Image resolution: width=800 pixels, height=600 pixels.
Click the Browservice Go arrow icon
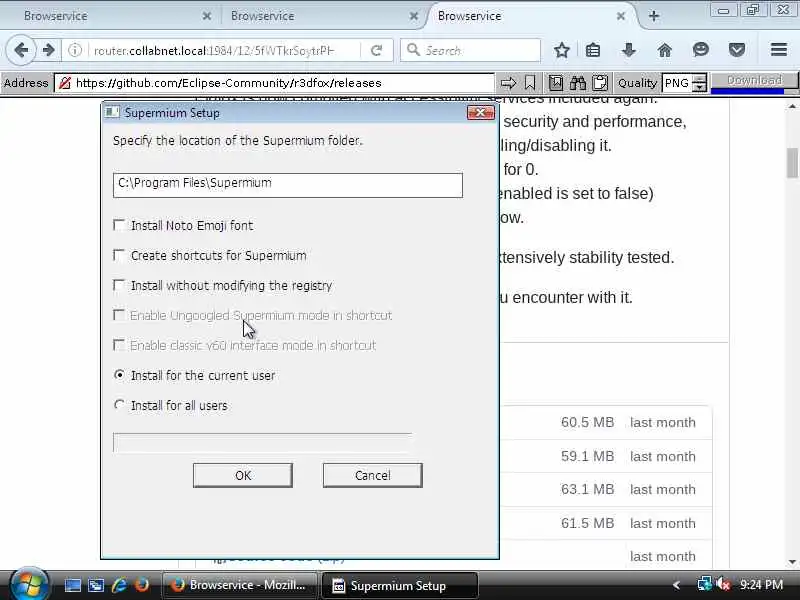tap(508, 83)
